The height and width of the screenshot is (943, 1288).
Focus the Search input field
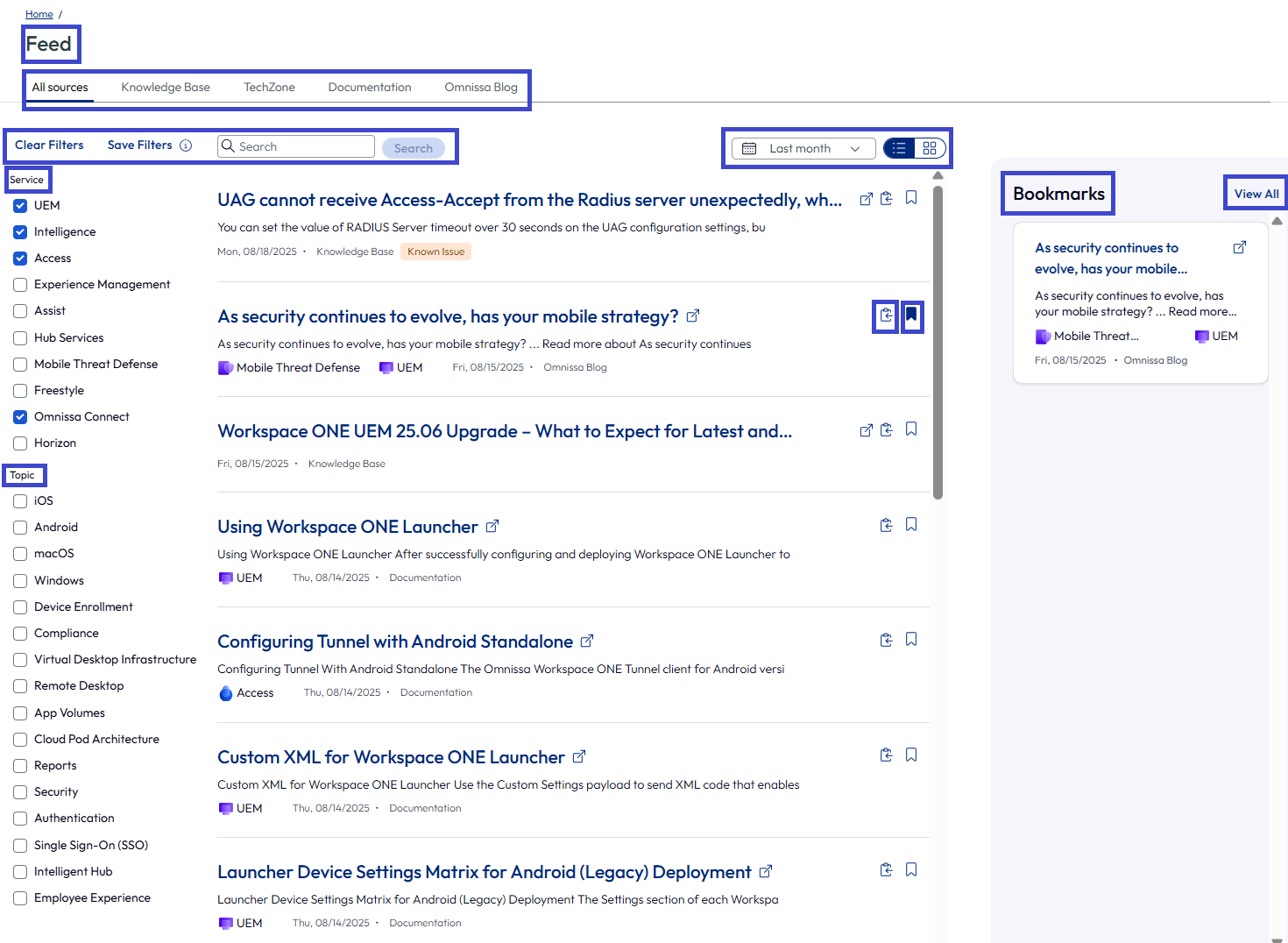coord(296,146)
